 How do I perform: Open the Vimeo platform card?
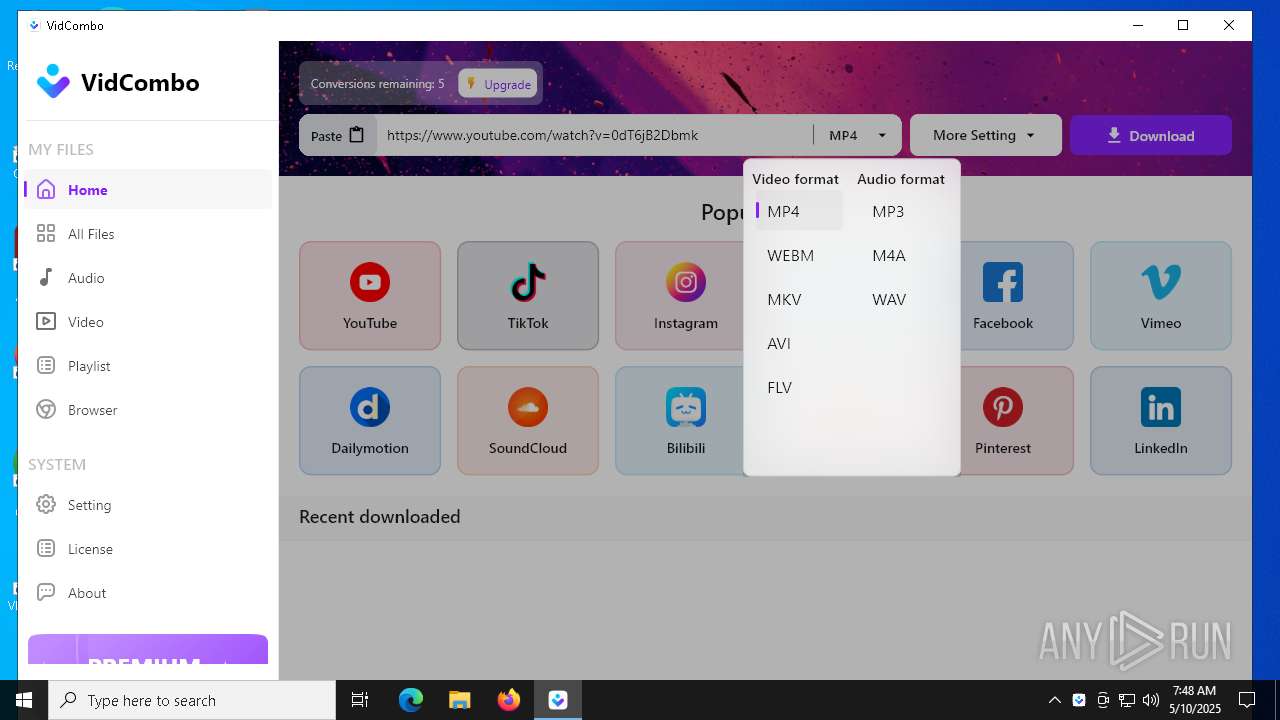tap(1161, 295)
